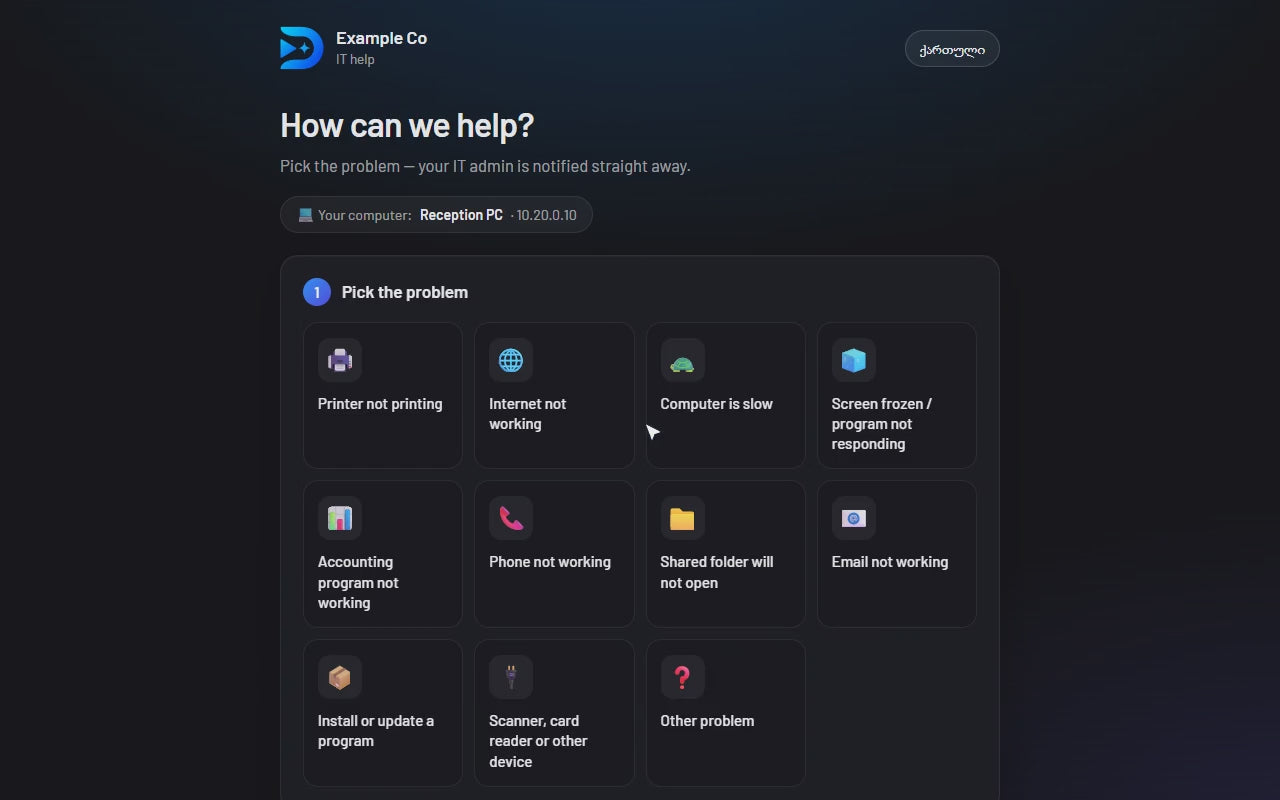Click the 'Reception PC' computer name
The height and width of the screenshot is (800, 1280).
point(461,215)
